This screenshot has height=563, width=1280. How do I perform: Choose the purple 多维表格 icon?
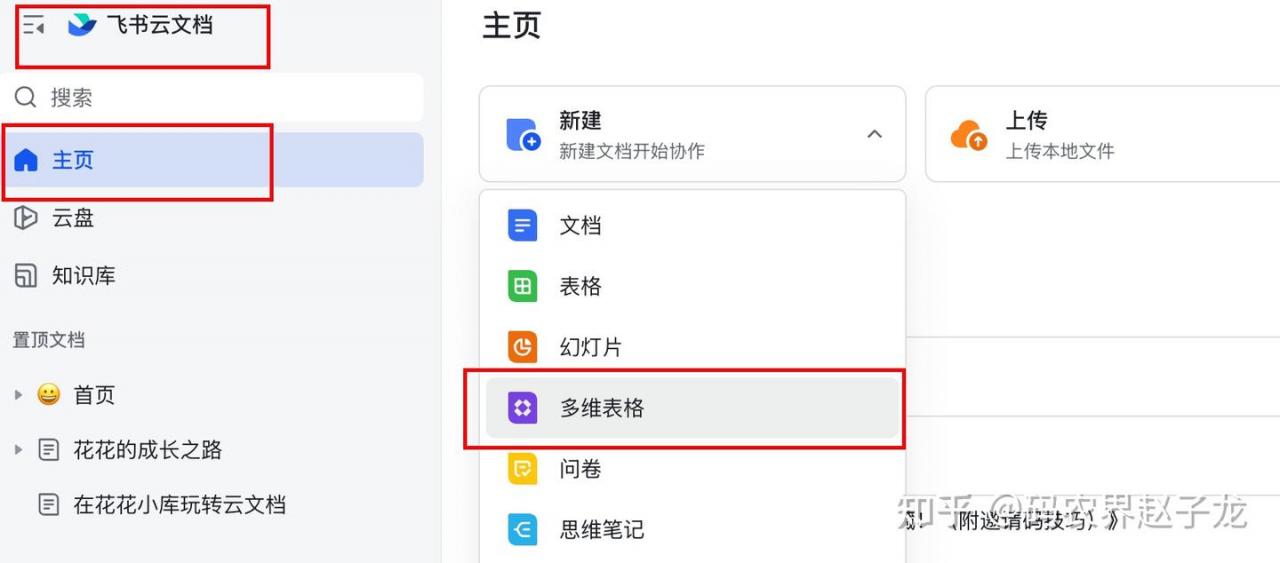click(522, 408)
